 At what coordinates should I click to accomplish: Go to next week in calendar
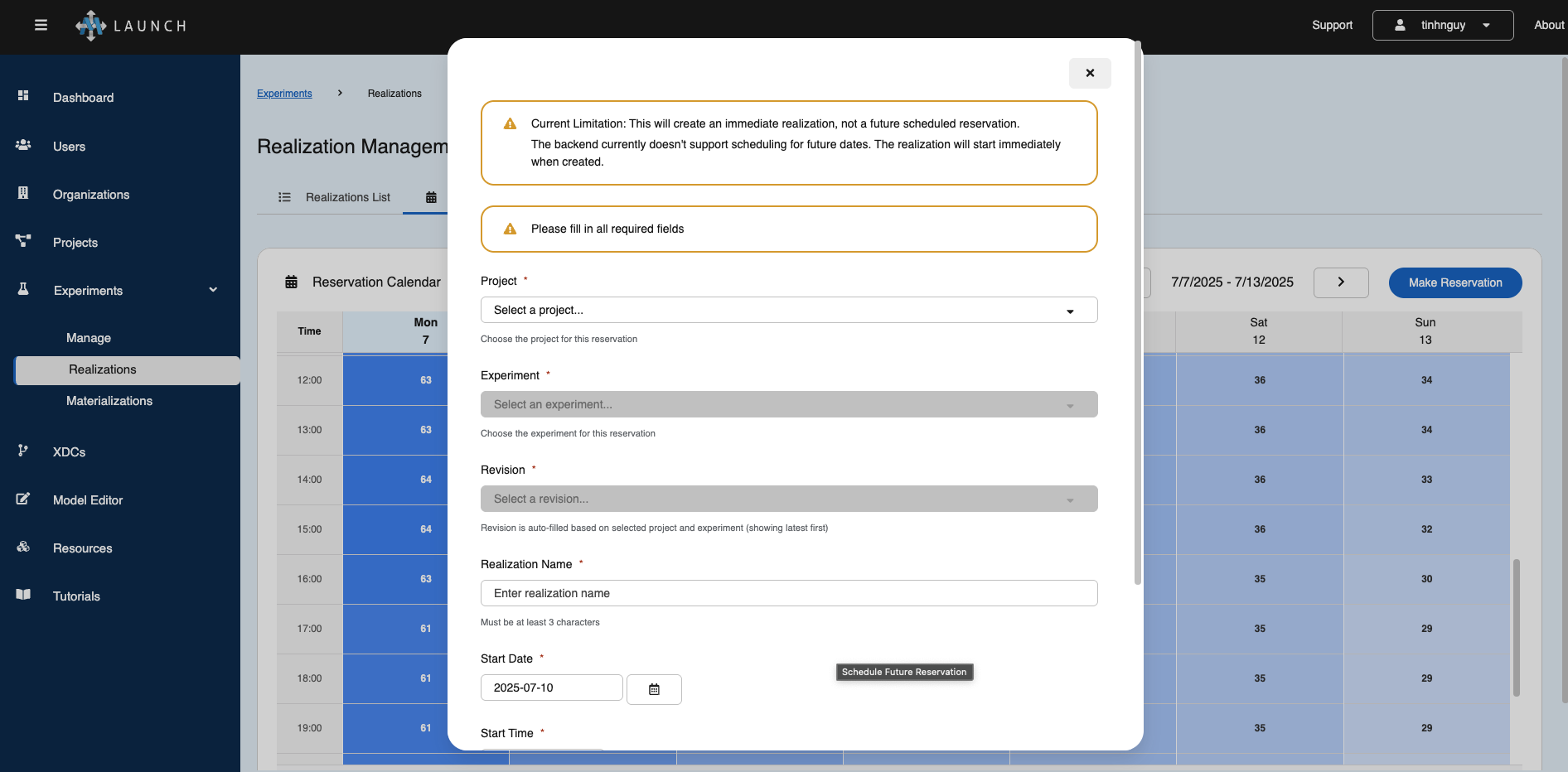(1340, 282)
